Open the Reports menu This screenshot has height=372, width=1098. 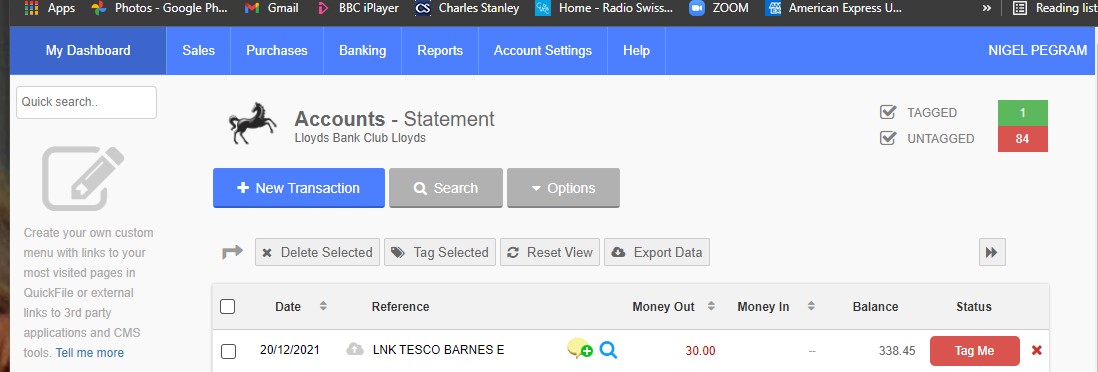[440, 50]
